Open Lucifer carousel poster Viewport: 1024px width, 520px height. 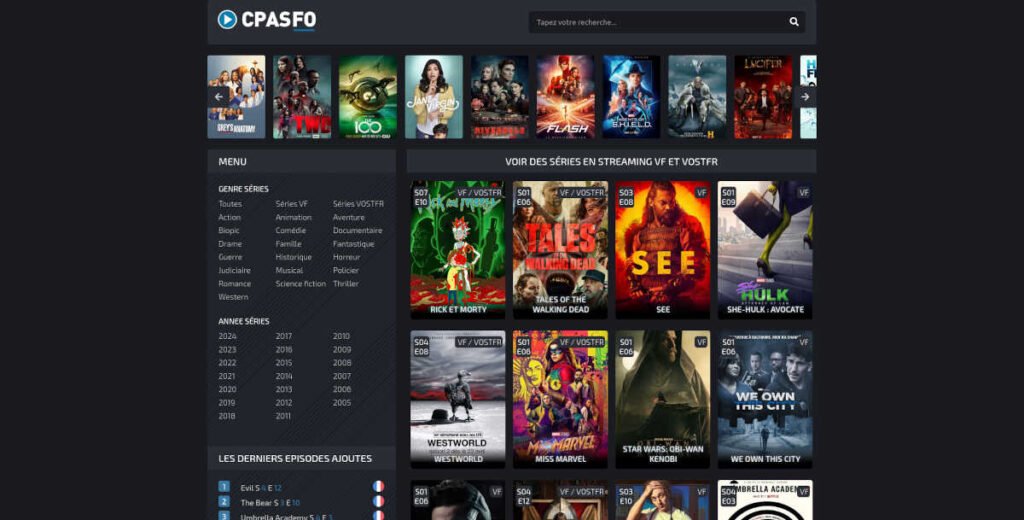pos(763,97)
